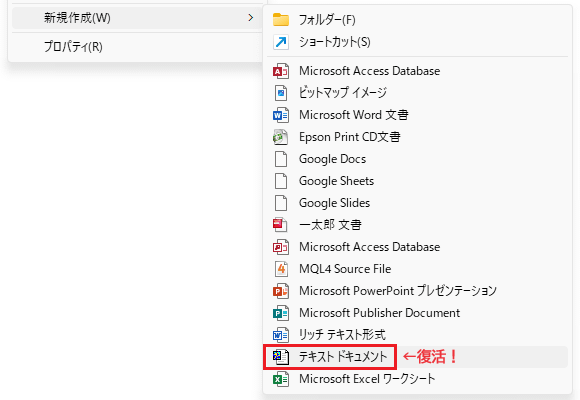Click the teal Publisher document icon
Image resolution: width=580 pixels, height=400 pixels.
coord(281,313)
